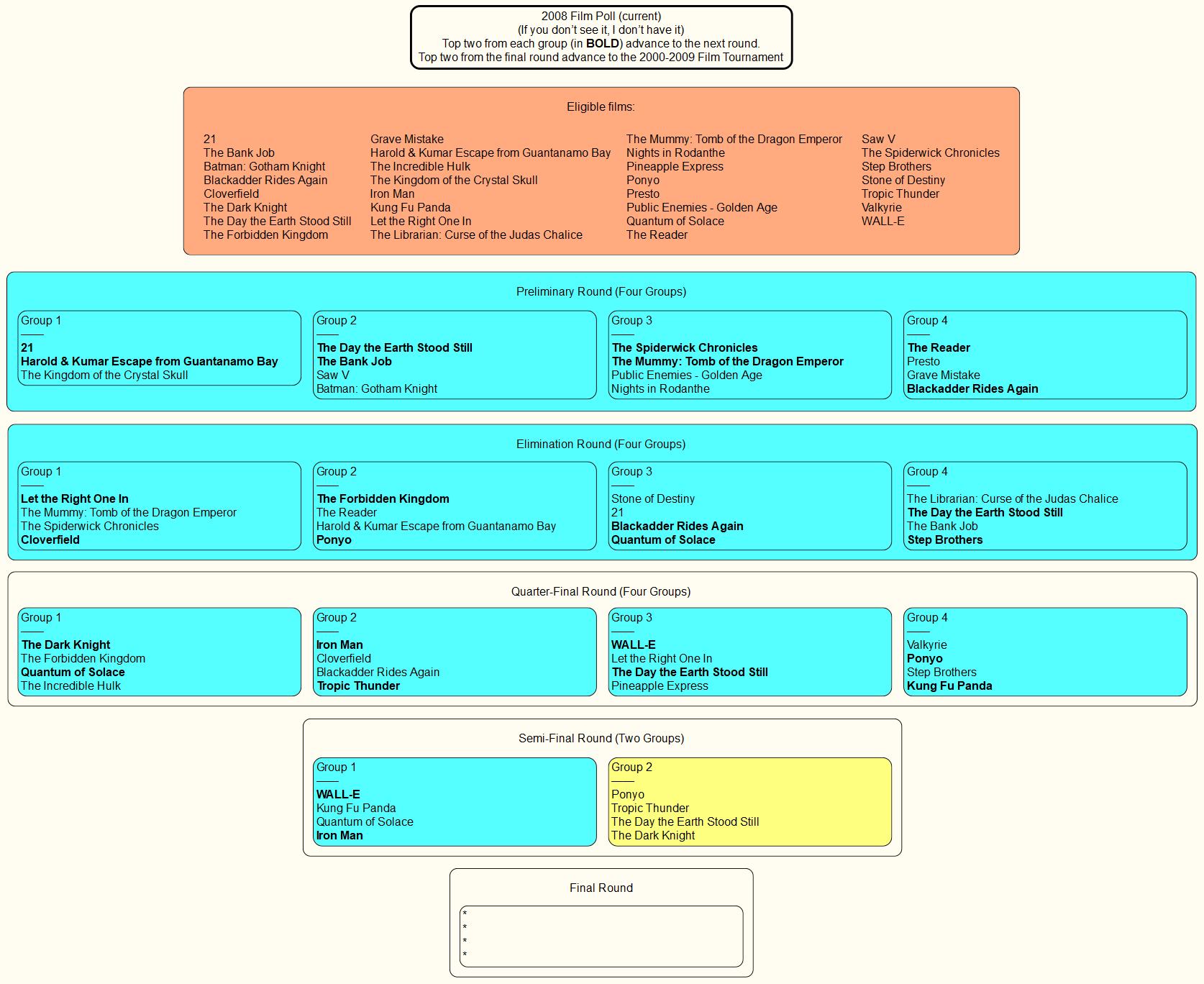Select "Tropic Thunder" in the eligible films list
Viewport: 1204px width, 984px height.
pos(900,193)
